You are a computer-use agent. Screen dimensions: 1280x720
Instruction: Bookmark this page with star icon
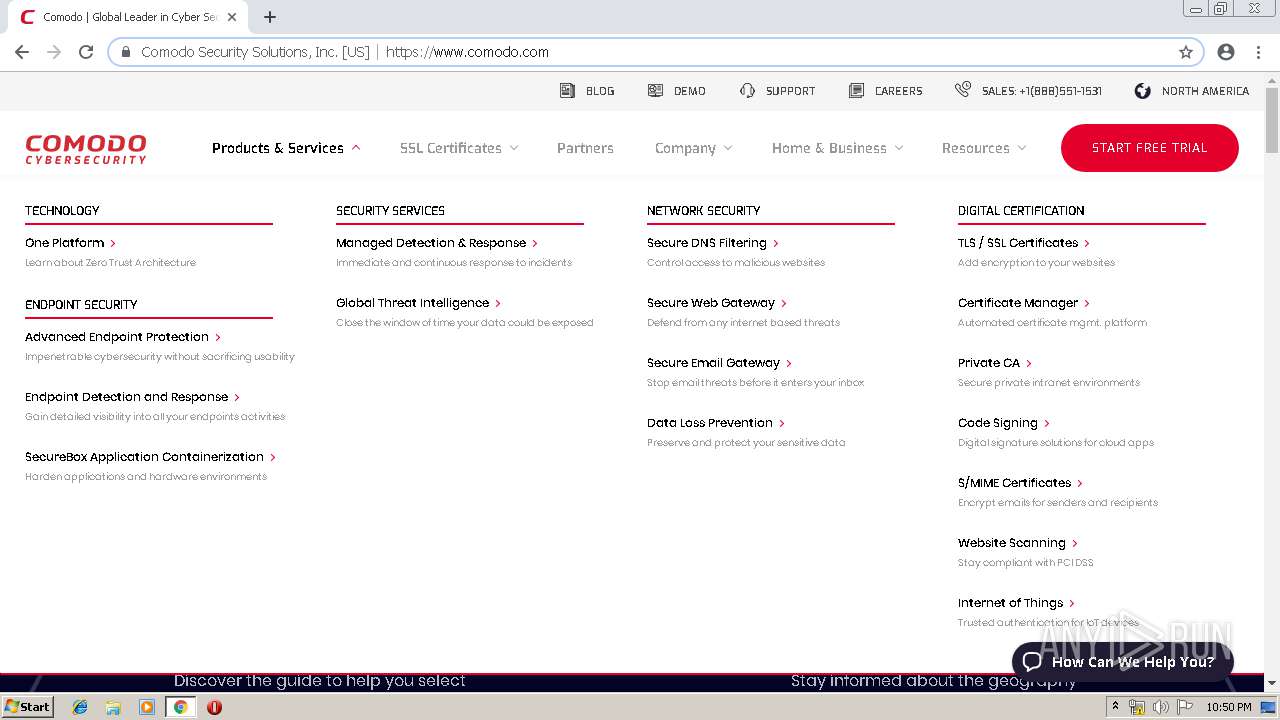1186,52
